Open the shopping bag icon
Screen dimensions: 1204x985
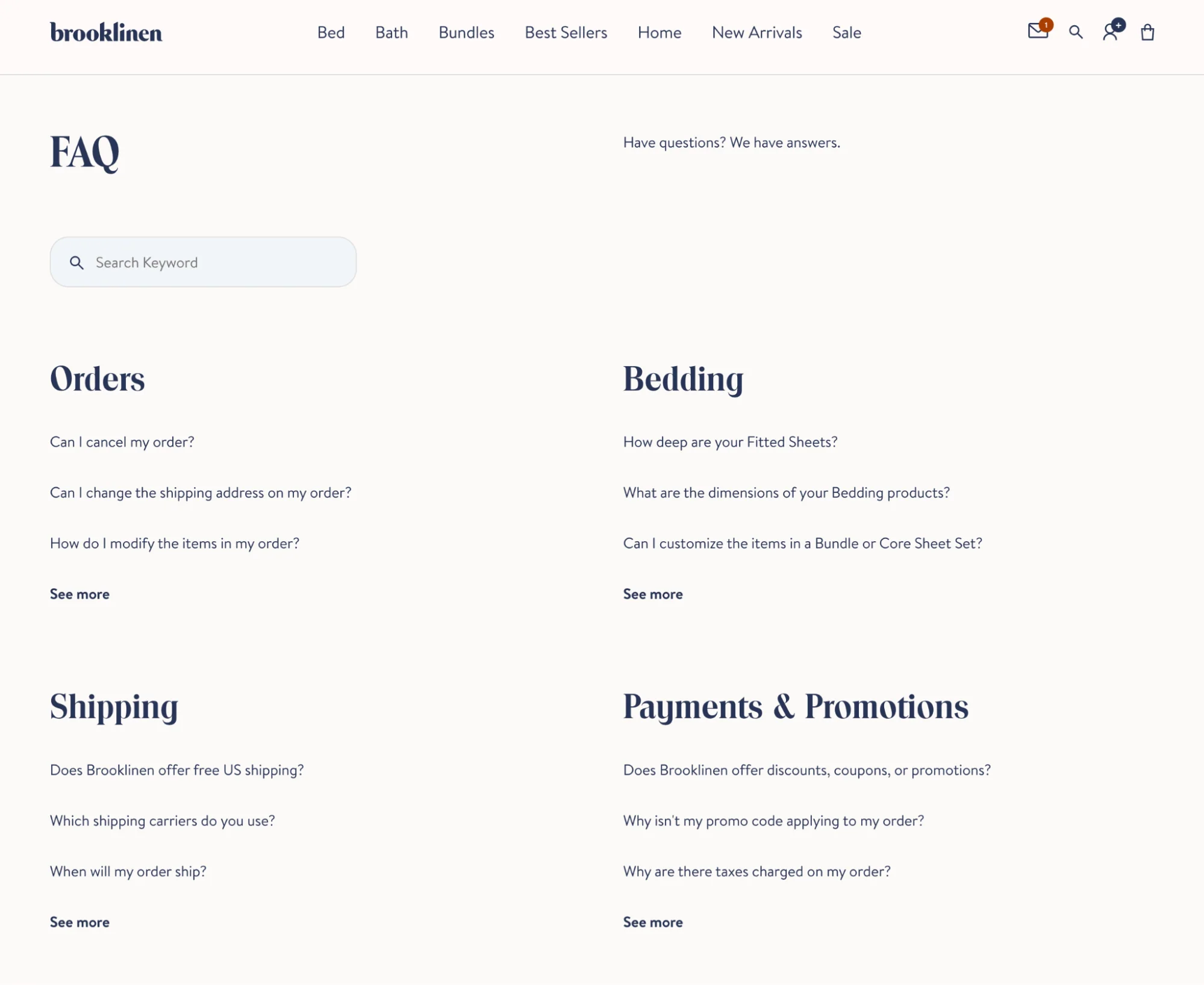(x=1148, y=33)
